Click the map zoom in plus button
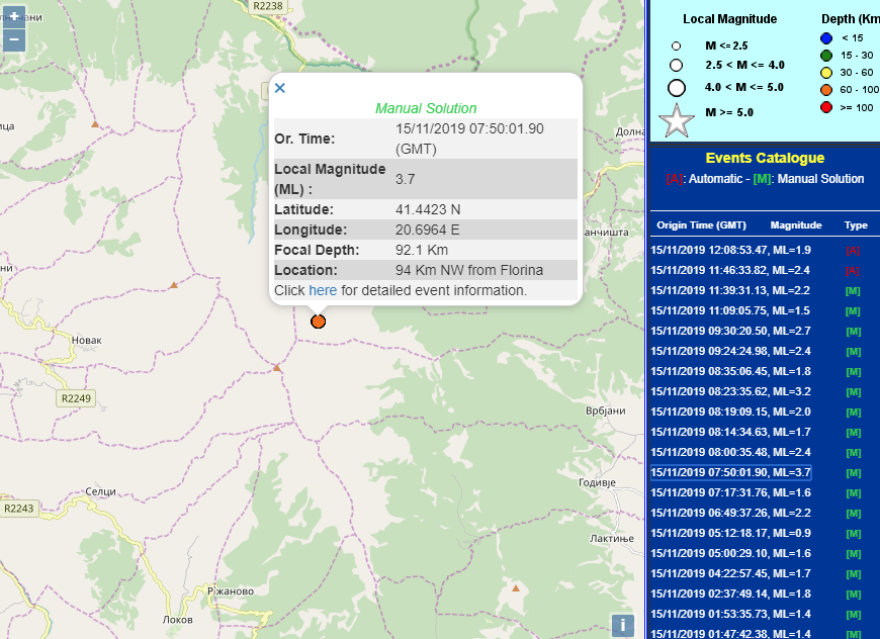Screen dimensions: 880x639 (14, 17)
